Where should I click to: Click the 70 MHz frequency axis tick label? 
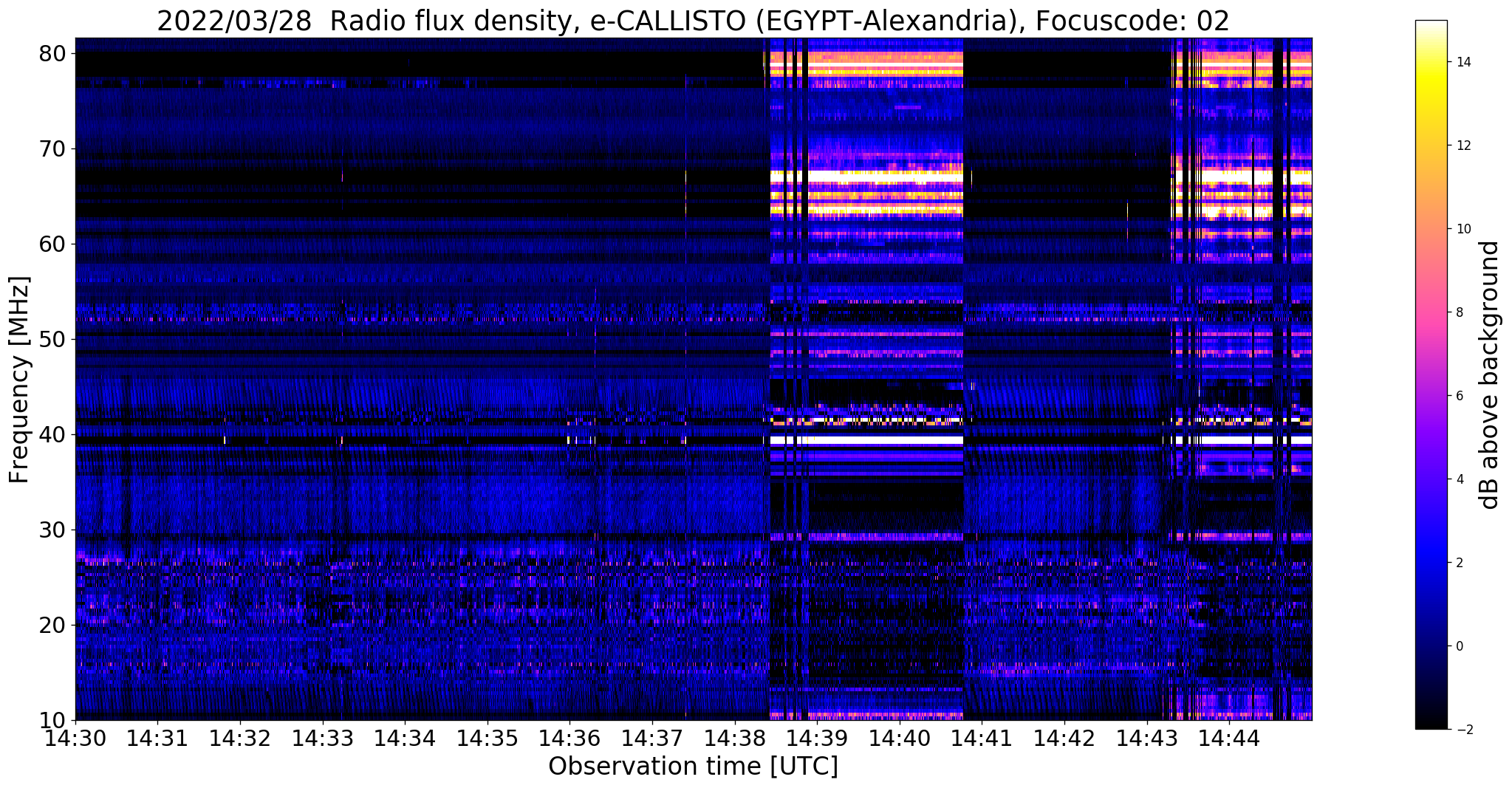(54, 148)
